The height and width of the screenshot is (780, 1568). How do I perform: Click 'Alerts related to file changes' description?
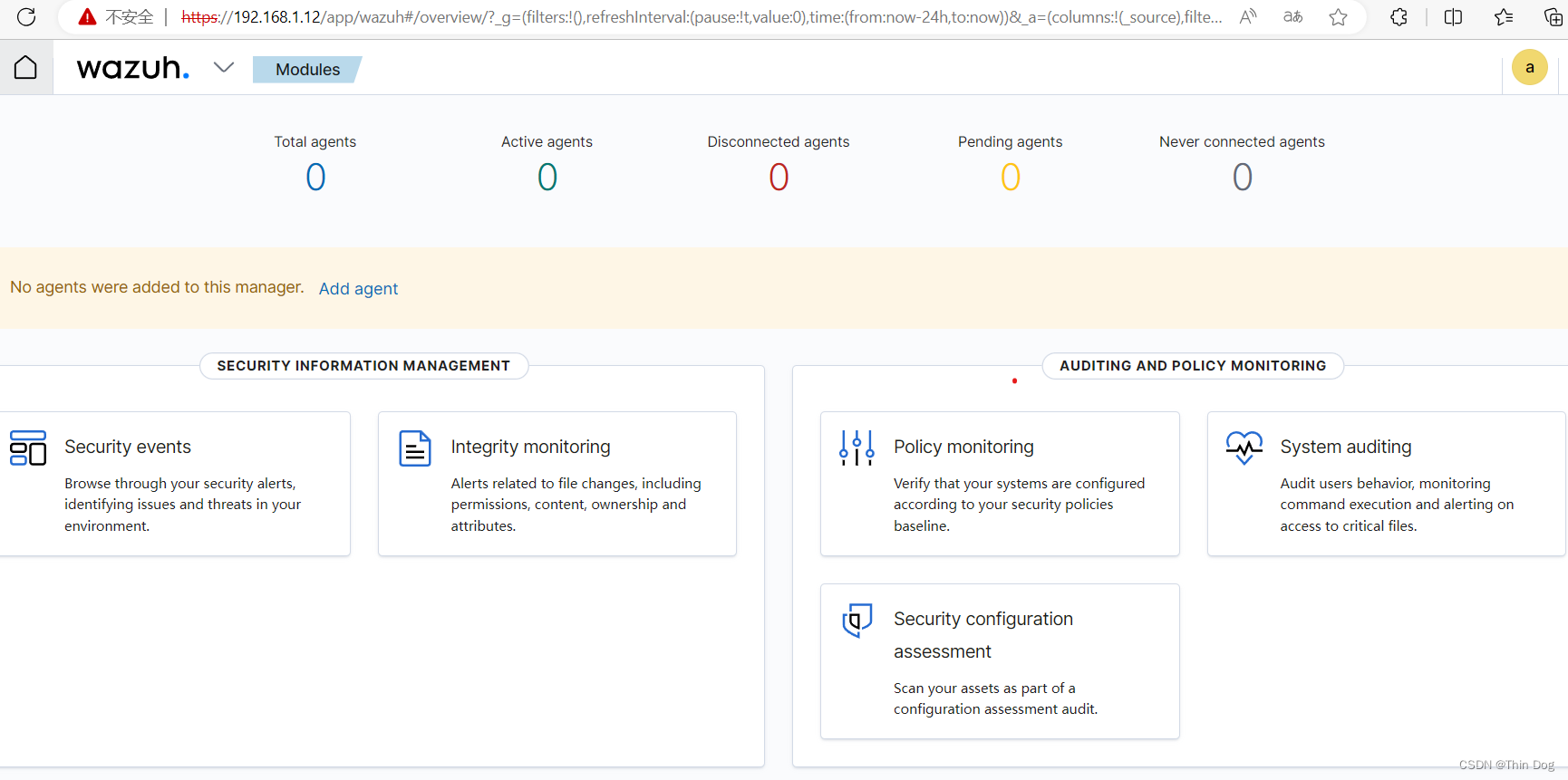click(x=576, y=505)
